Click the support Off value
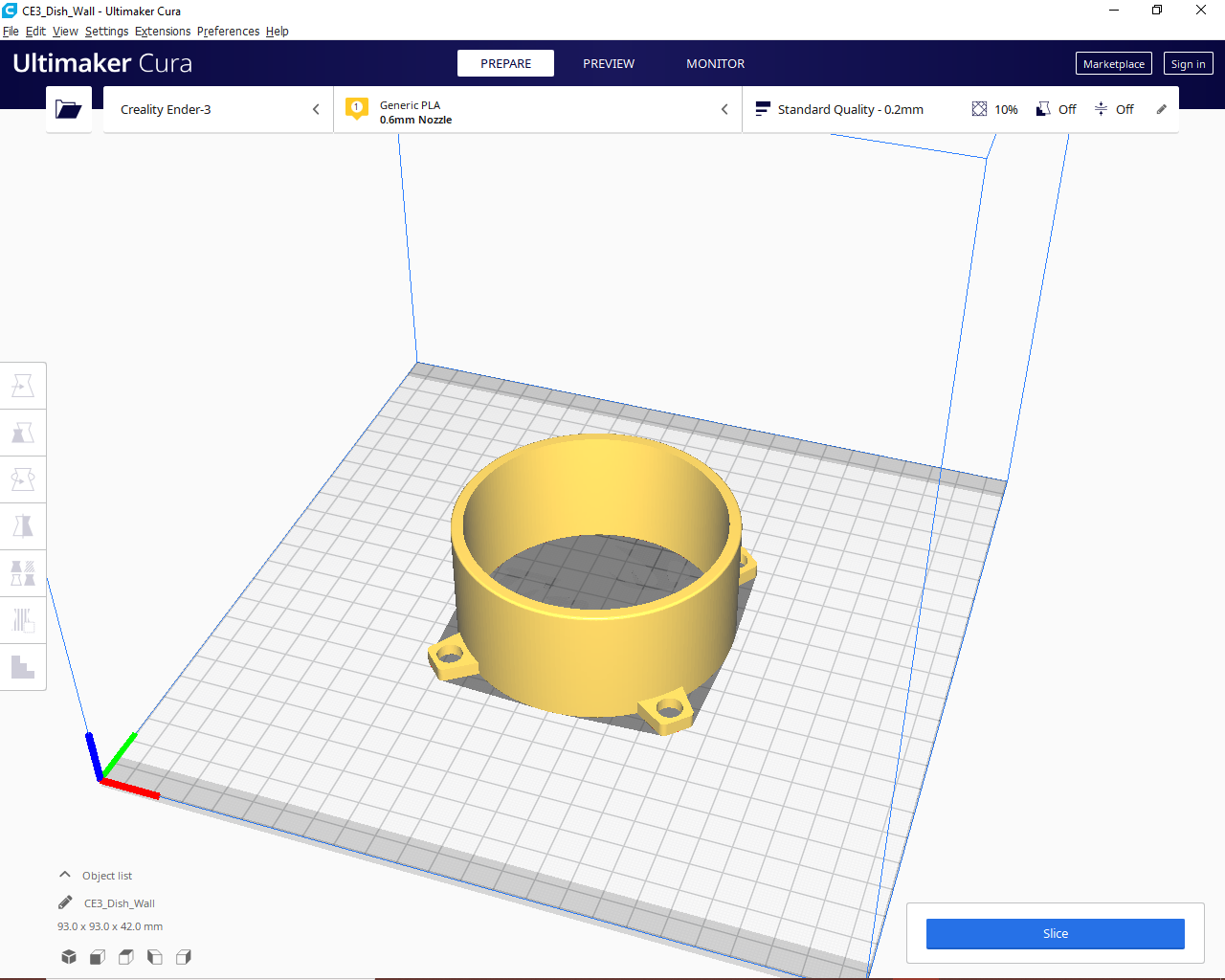 click(x=1067, y=109)
